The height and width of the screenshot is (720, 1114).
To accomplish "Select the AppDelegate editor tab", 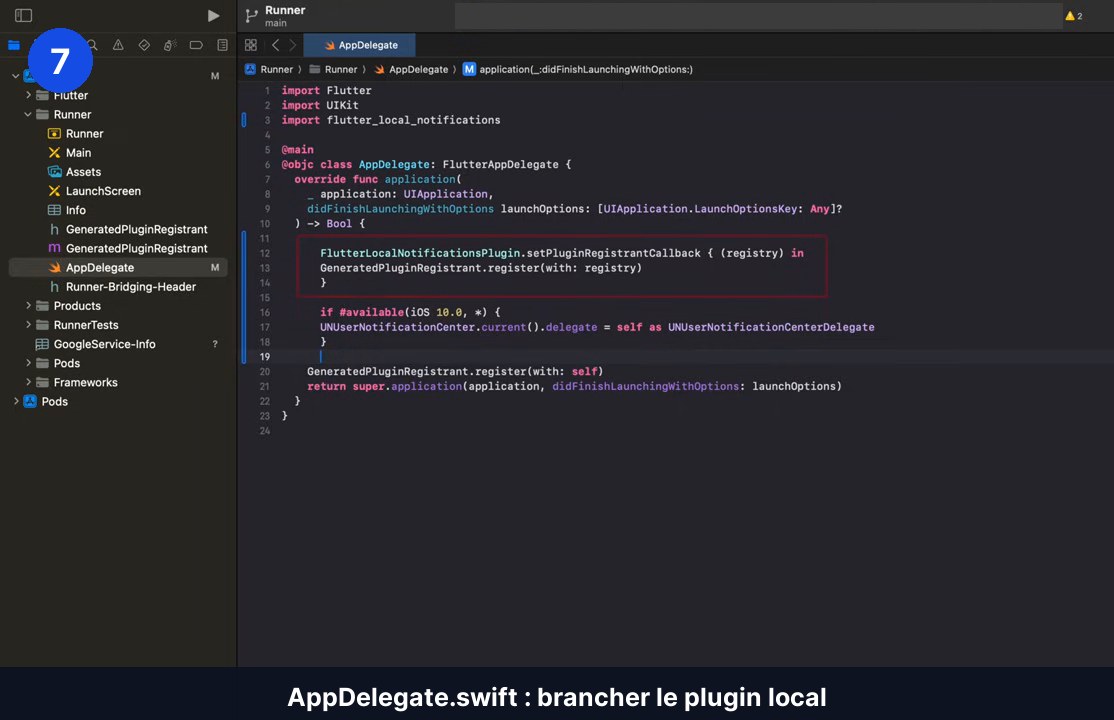I will click(x=359, y=45).
